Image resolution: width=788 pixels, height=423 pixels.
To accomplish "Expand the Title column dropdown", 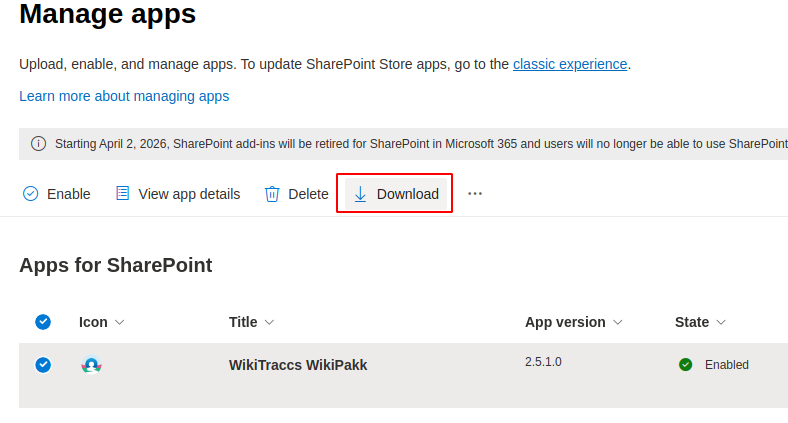I will click(x=269, y=323).
